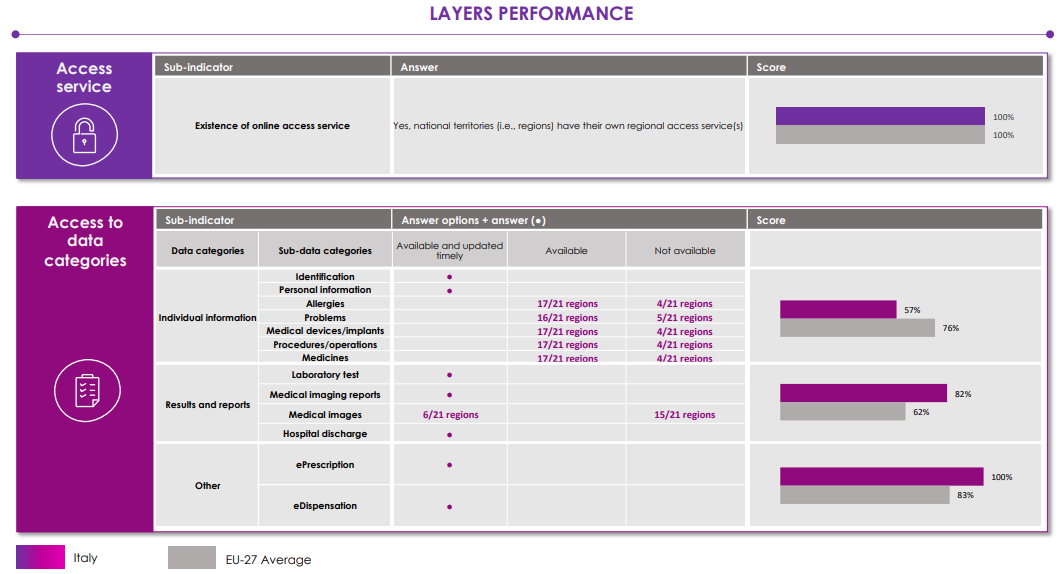This screenshot has width=1062, height=574.
Task: Click the Other data category cell
Action: pos(207,485)
